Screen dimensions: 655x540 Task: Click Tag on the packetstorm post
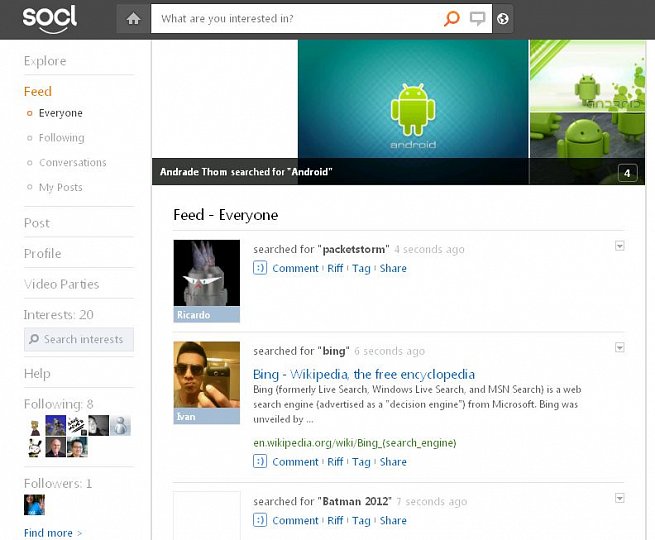(361, 269)
